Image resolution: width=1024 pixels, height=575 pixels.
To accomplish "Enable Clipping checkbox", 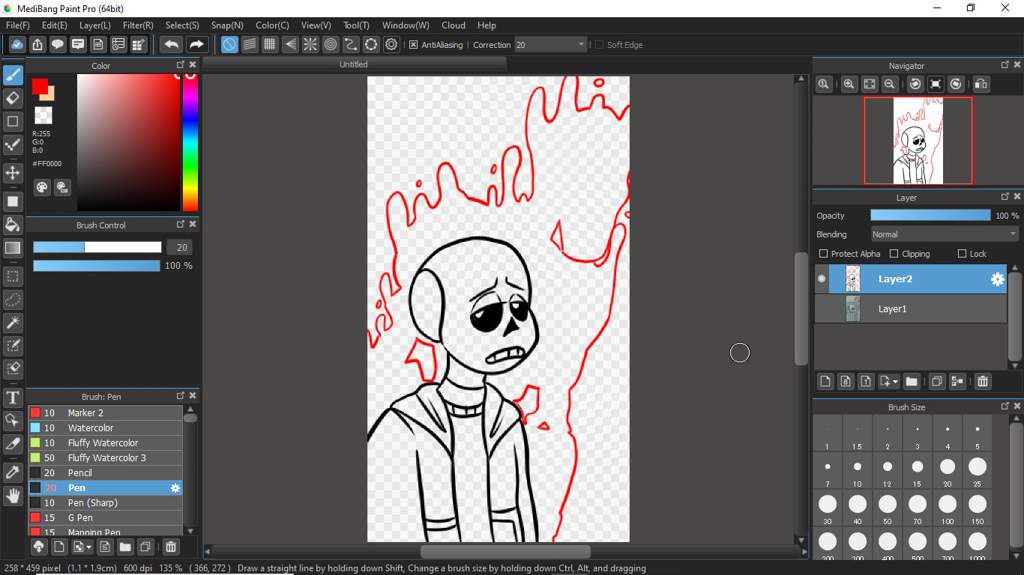I will (894, 254).
